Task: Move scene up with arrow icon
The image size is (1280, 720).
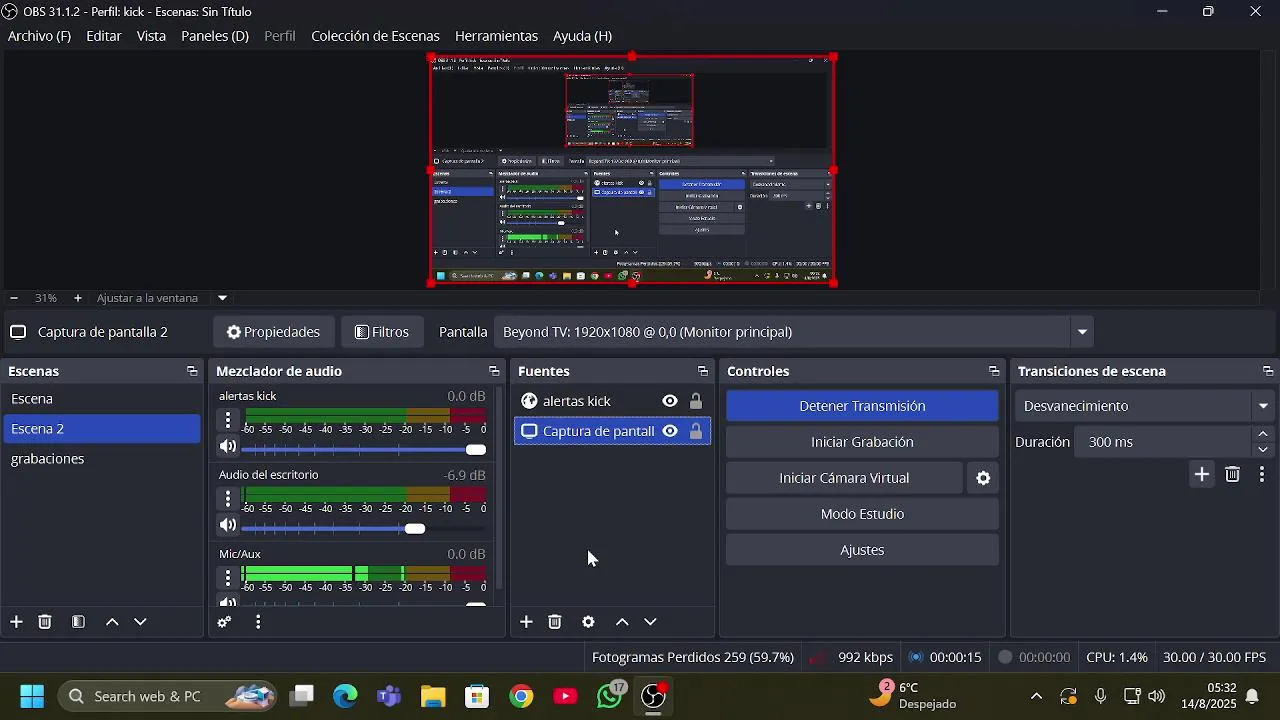Action: pos(112,622)
